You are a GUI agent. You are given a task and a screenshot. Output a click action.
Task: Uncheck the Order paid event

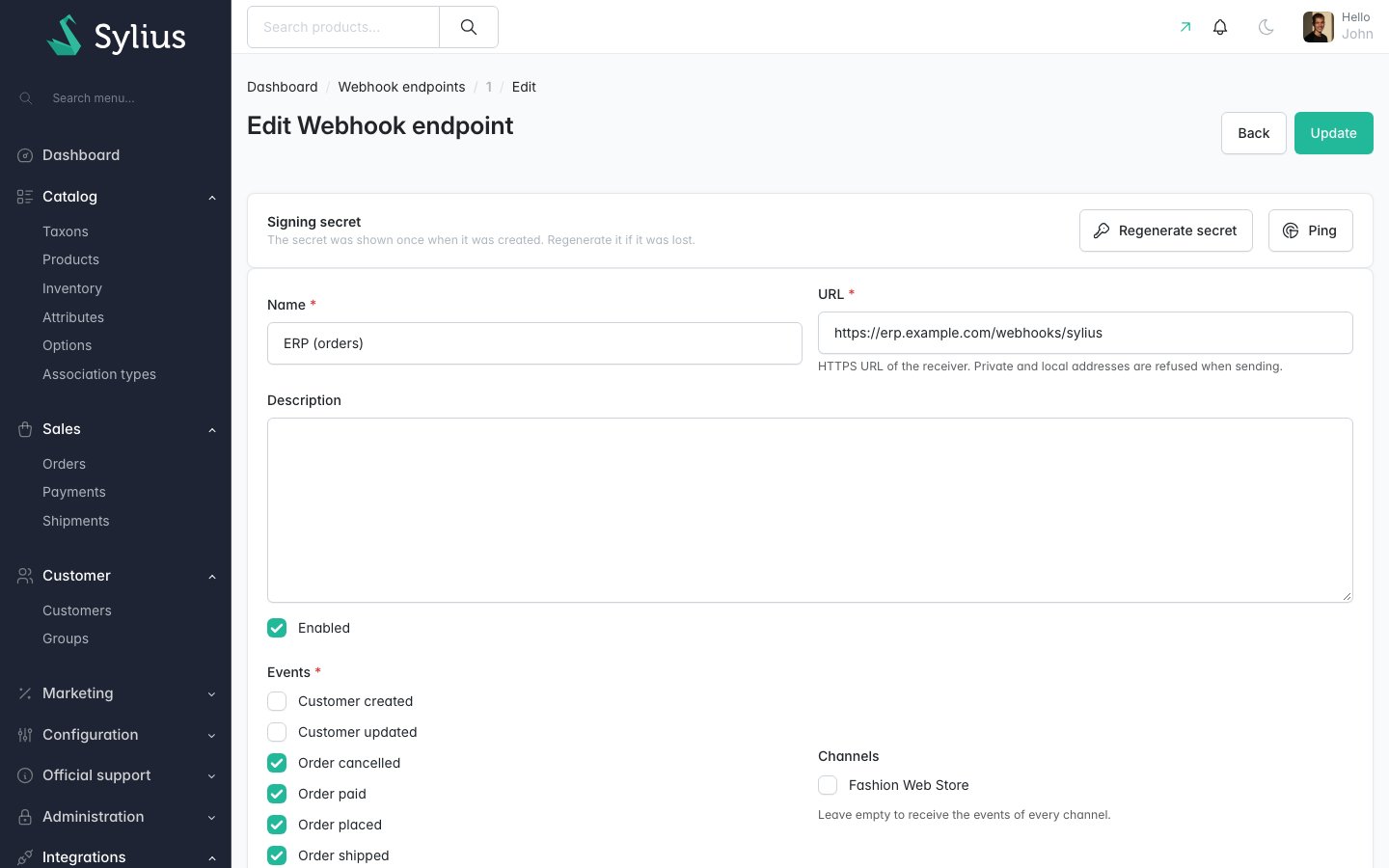pyautogui.click(x=277, y=794)
